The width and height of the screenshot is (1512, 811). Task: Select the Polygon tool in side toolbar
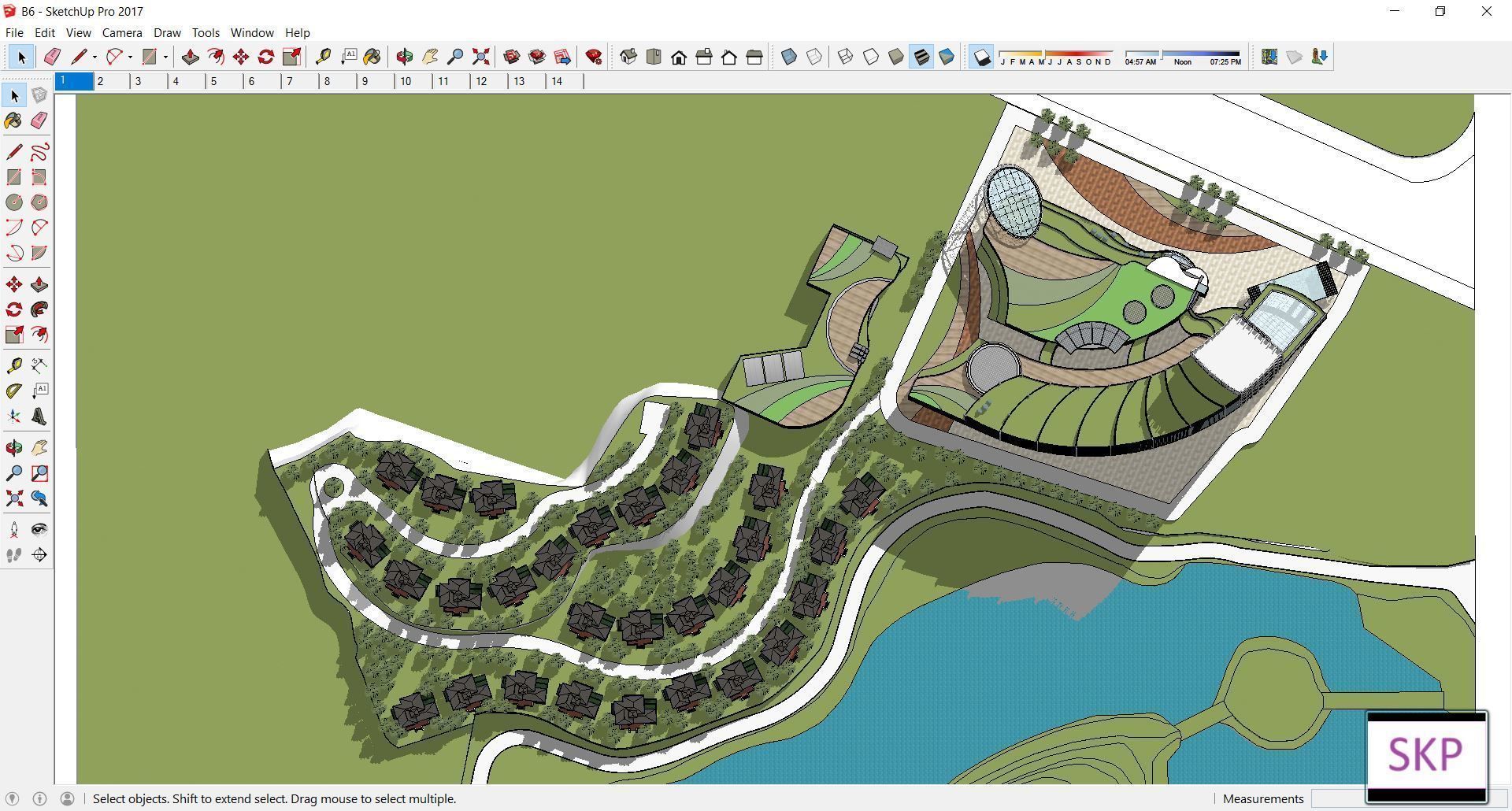coord(39,202)
